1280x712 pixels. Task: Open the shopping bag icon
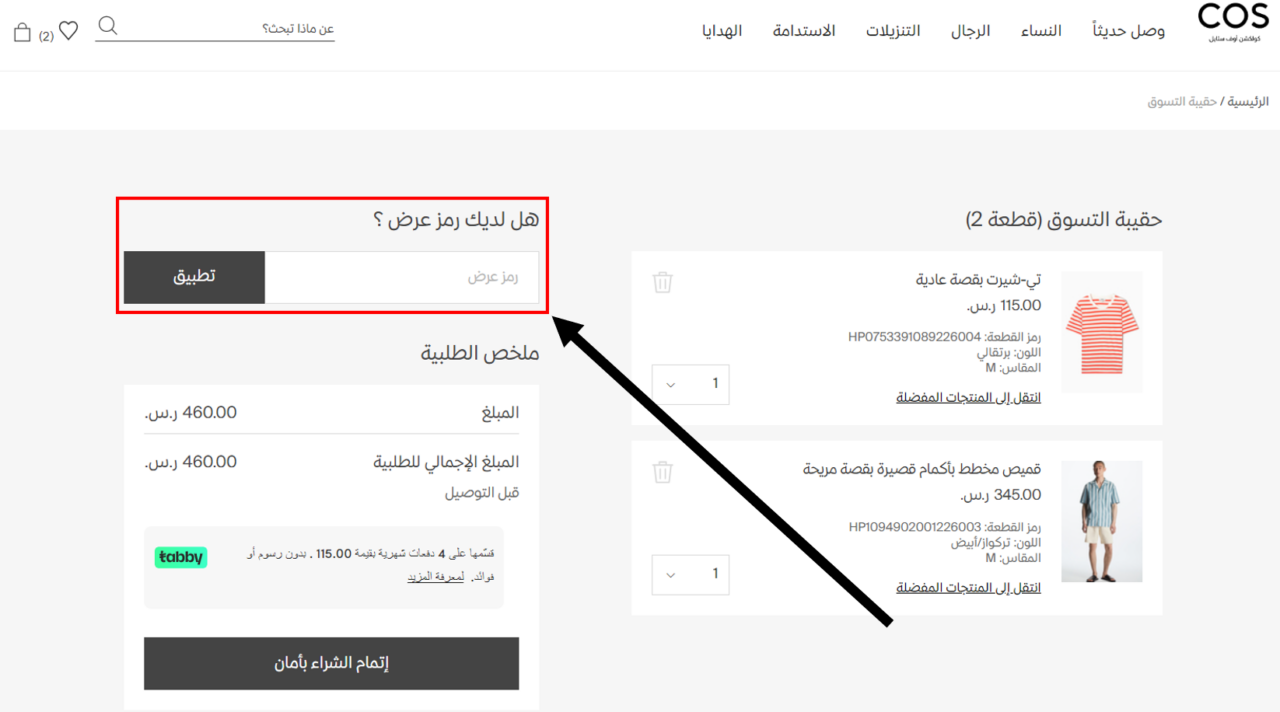pos(22,30)
